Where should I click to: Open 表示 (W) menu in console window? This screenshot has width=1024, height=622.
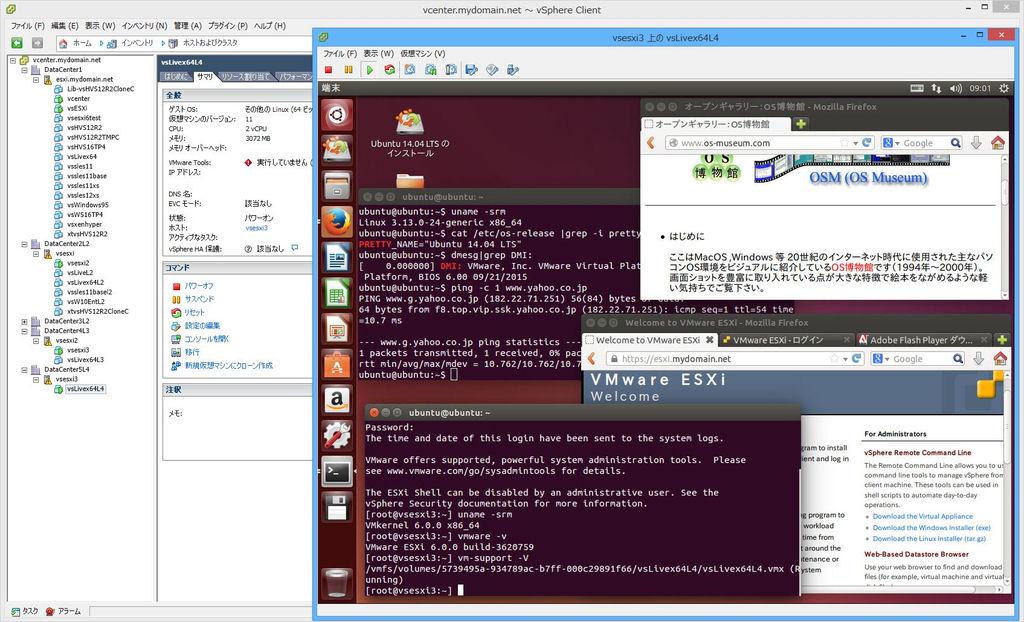click(379, 54)
